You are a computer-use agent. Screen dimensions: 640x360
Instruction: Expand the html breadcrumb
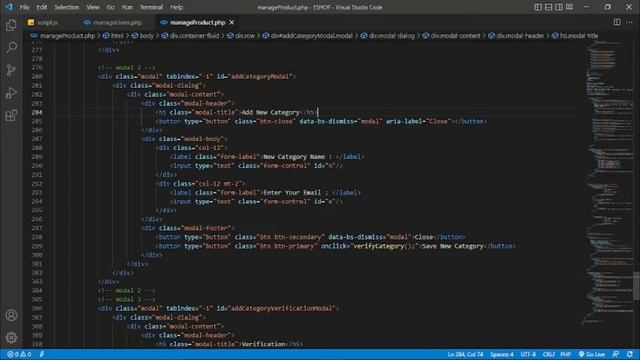(117, 36)
